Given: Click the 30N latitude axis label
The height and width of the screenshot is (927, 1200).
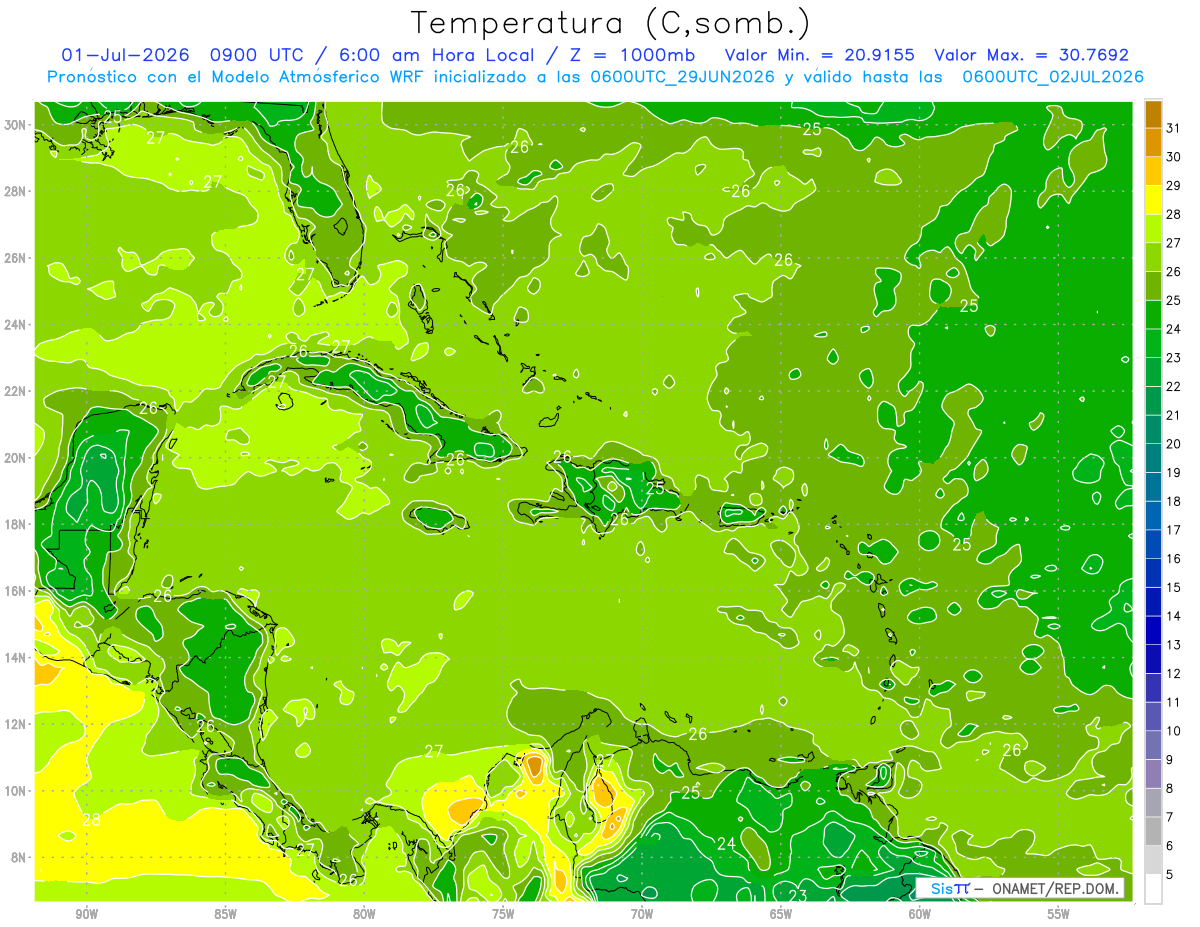Looking at the screenshot, I should (x=16, y=125).
